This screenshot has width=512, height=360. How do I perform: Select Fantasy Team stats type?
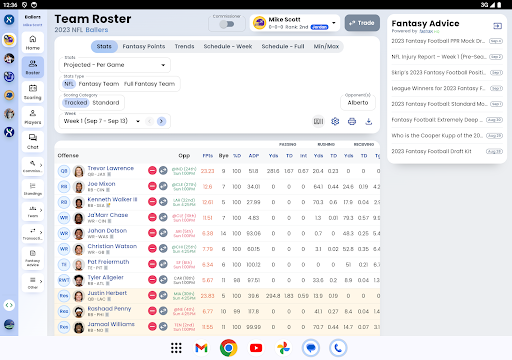[99, 84]
